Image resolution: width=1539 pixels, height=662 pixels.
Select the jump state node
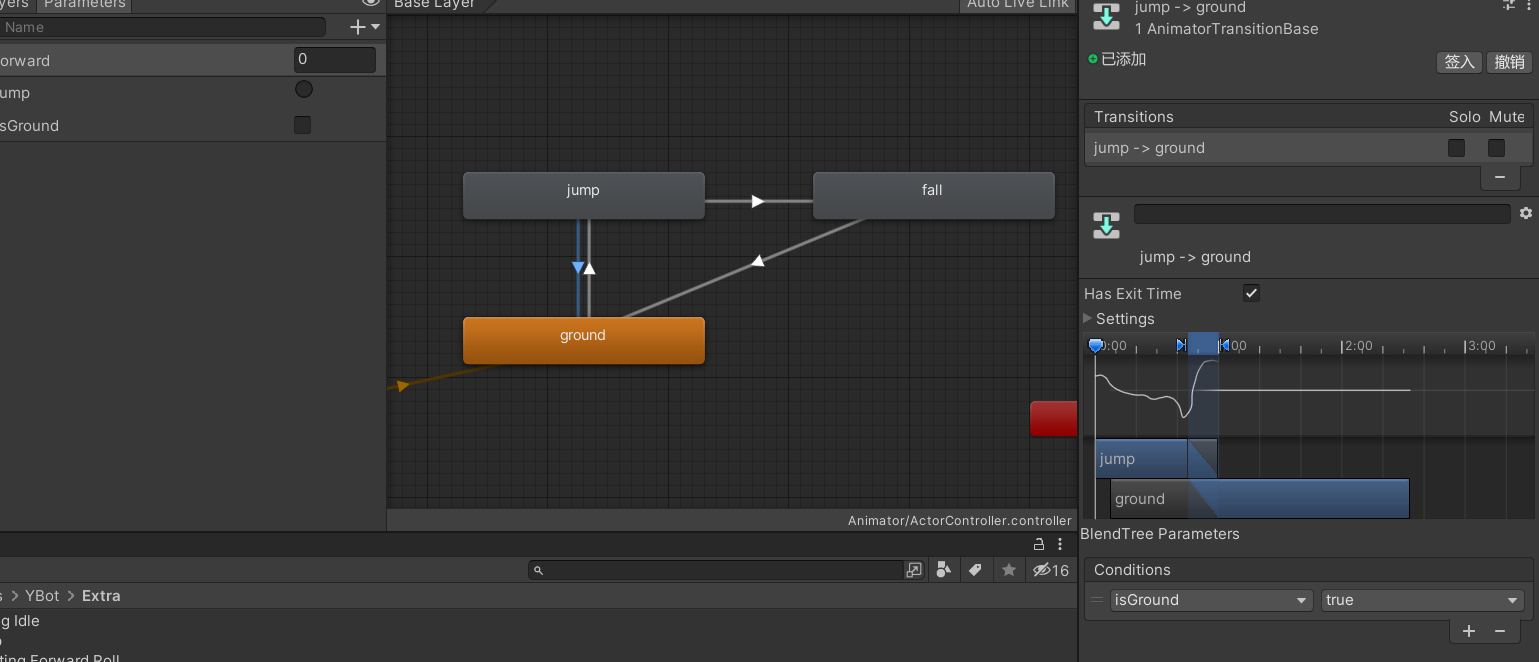(584, 195)
